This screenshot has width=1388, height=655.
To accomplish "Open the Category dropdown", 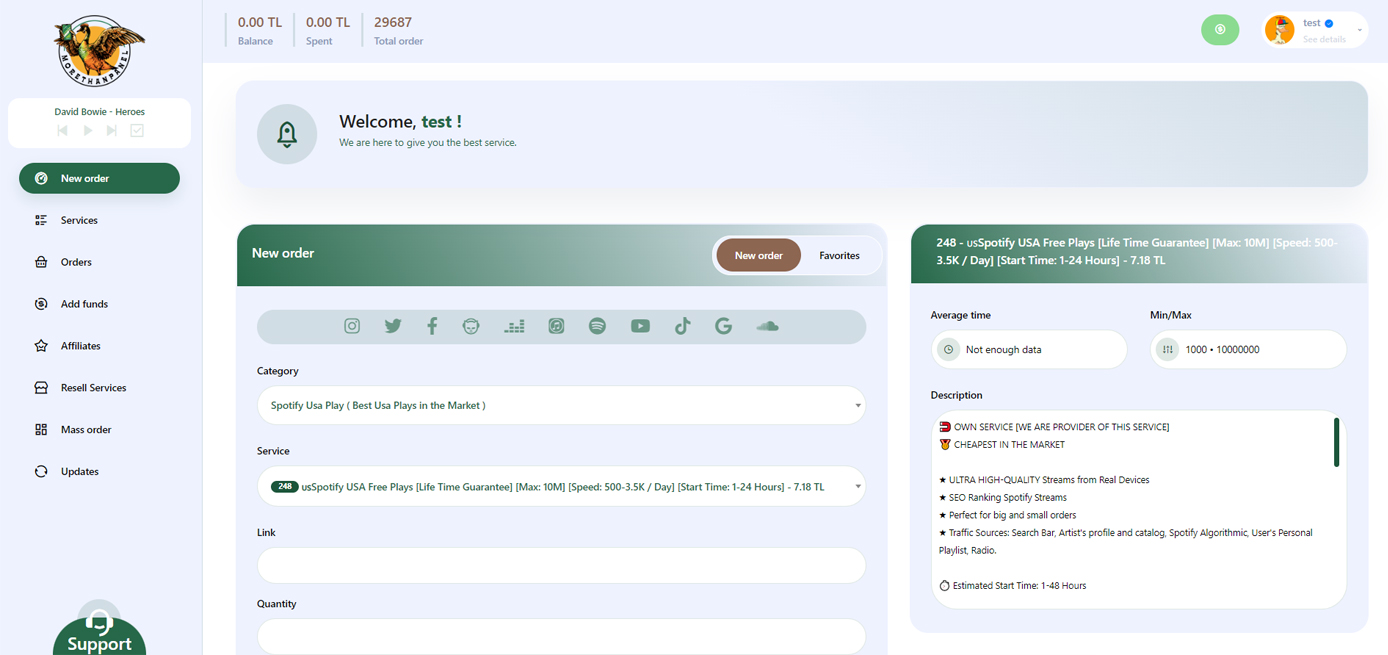I will [x=561, y=405].
